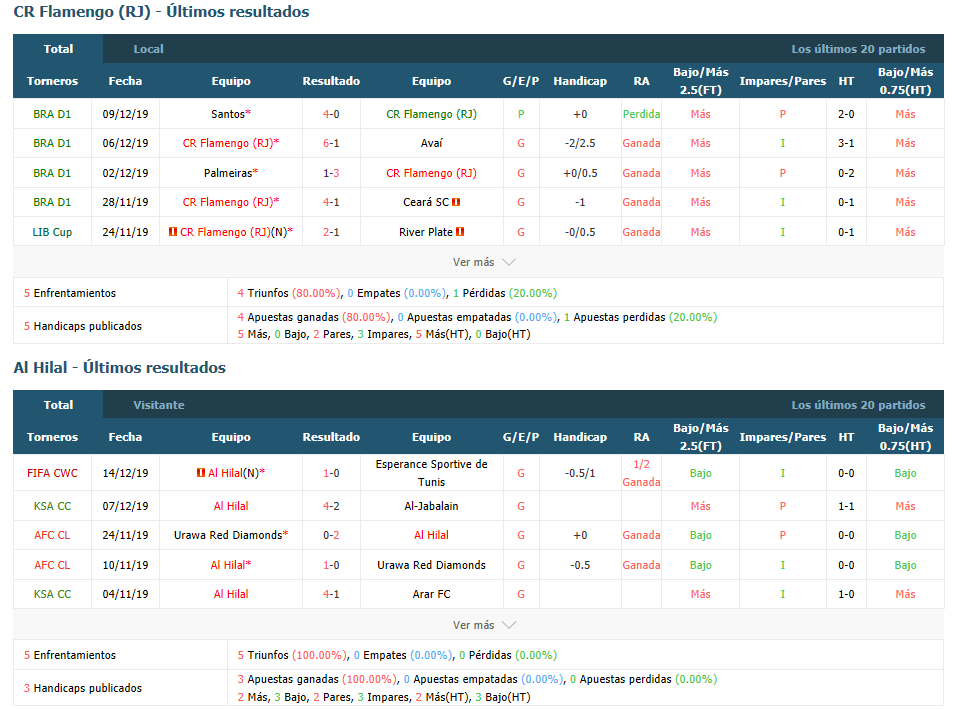Click the red card icon beside River Plate
The width and height of the screenshot is (954, 709).
click(x=460, y=232)
